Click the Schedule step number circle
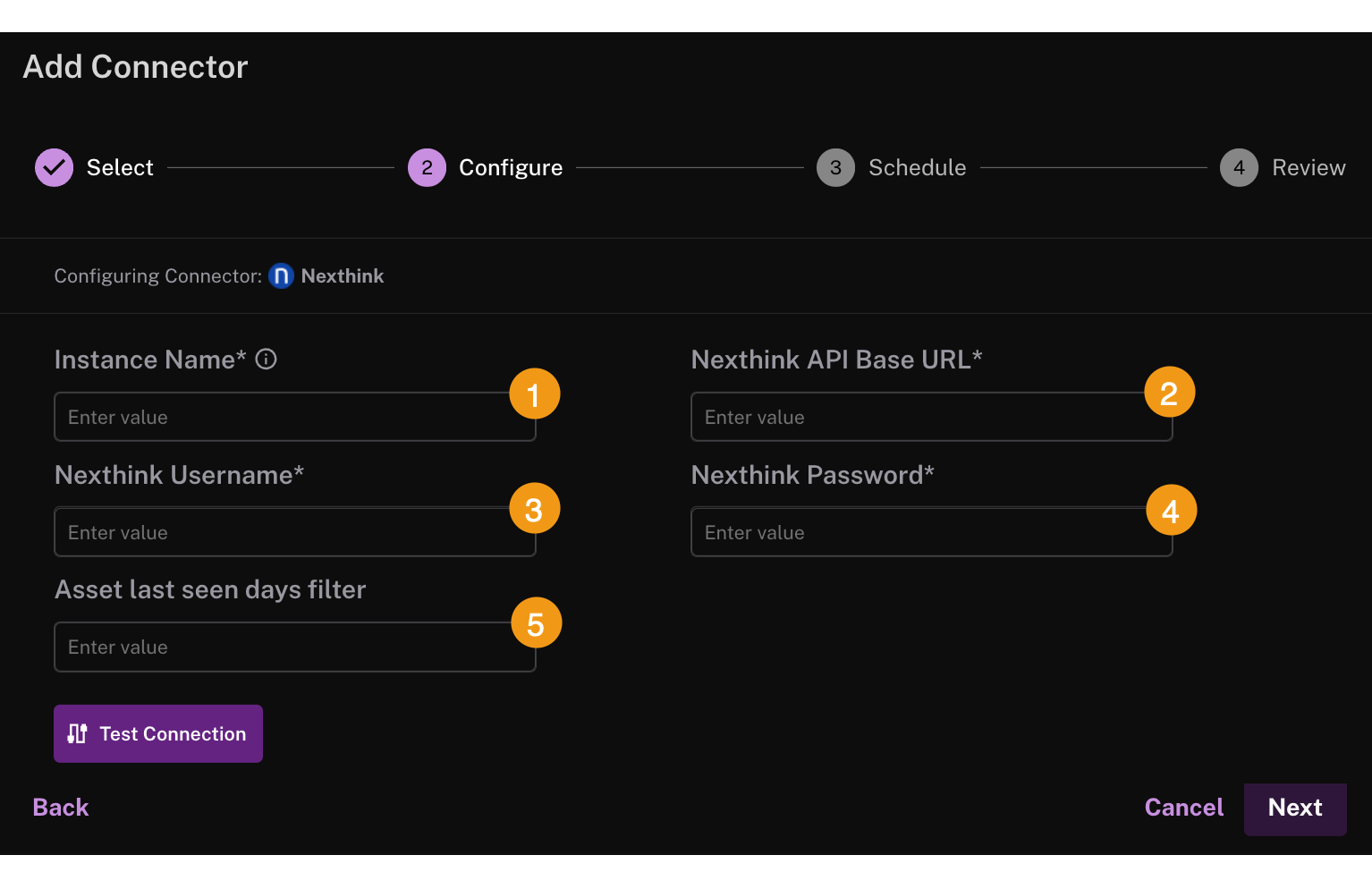Viewport: 1372px width, 889px height. tap(835, 167)
